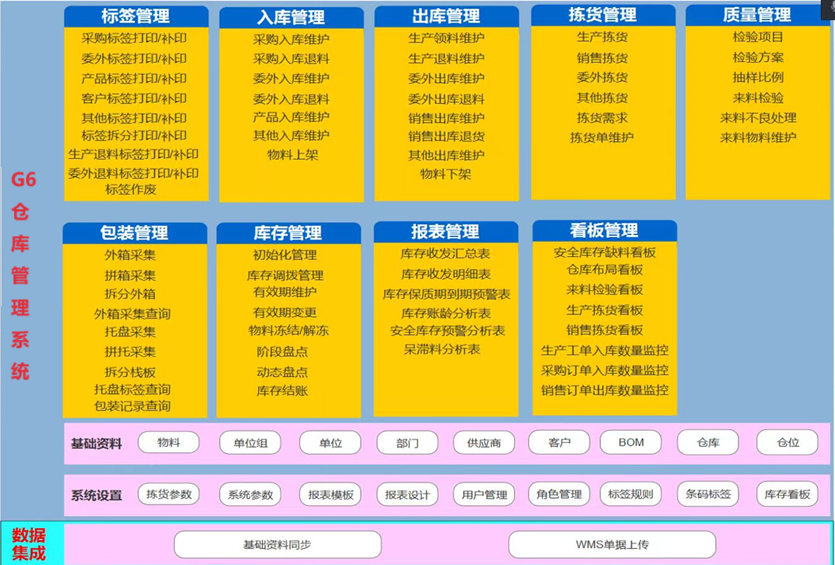Open the 包装管理 module header
The height and width of the screenshot is (565, 835).
coord(135,233)
